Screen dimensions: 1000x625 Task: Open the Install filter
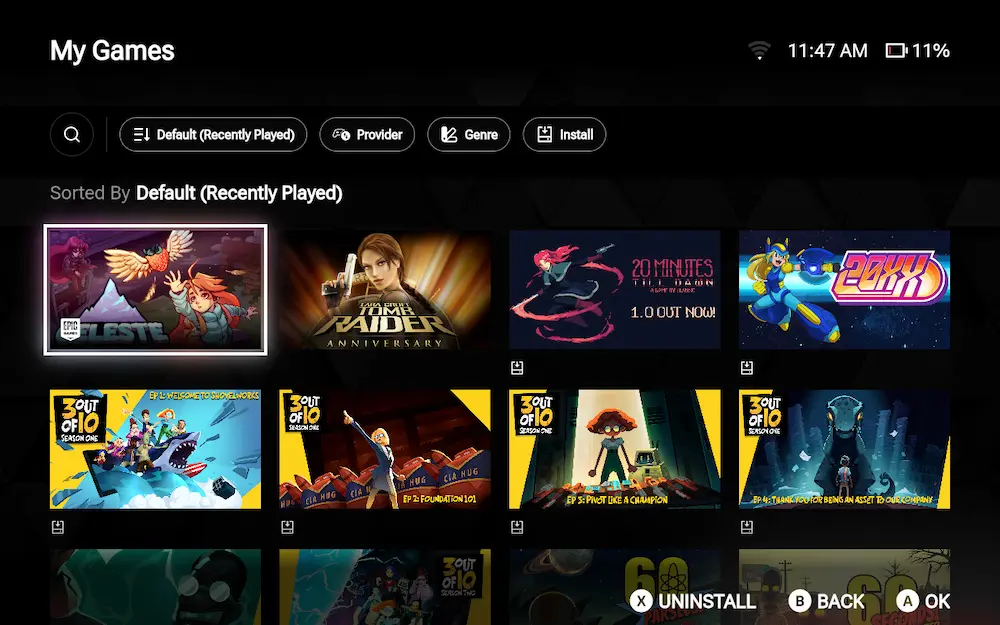click(x=564, y=135)
